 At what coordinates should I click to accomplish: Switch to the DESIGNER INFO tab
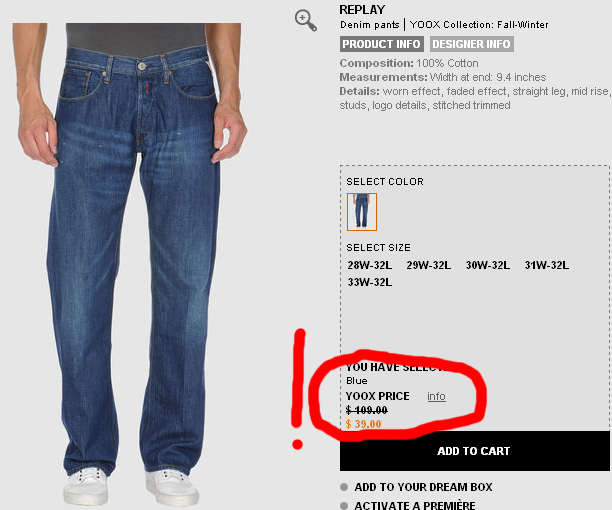(x=471, y=44)
